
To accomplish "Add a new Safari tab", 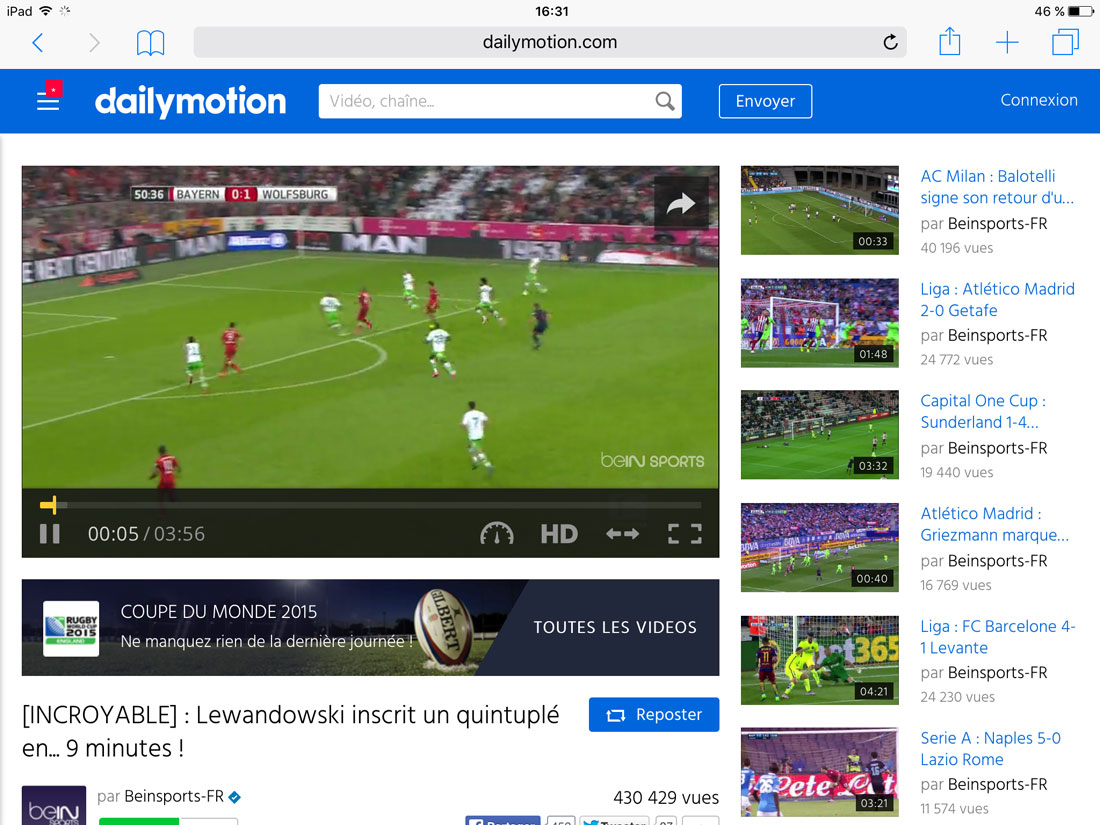I will click(1007, 42).
